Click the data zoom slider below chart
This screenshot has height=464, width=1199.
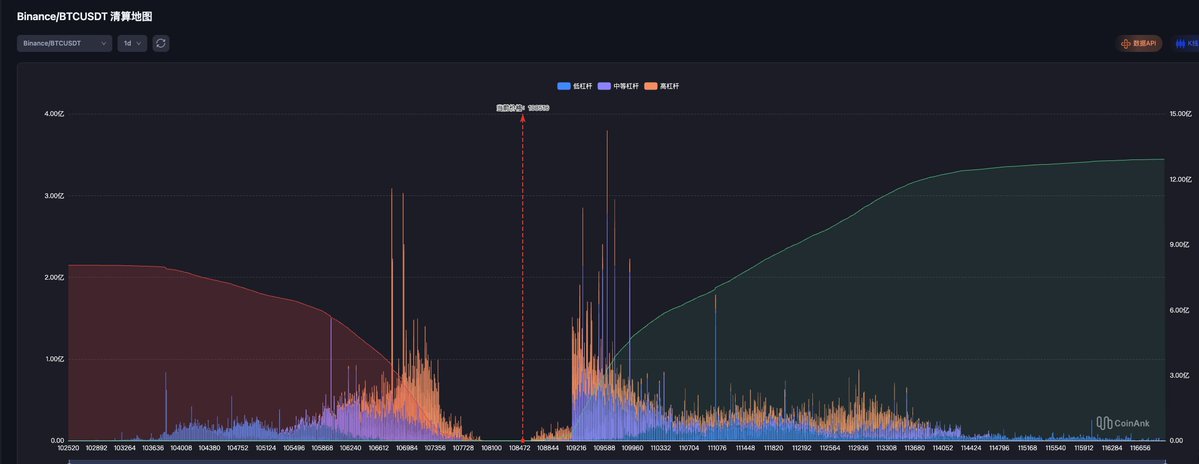click(600, 461)
